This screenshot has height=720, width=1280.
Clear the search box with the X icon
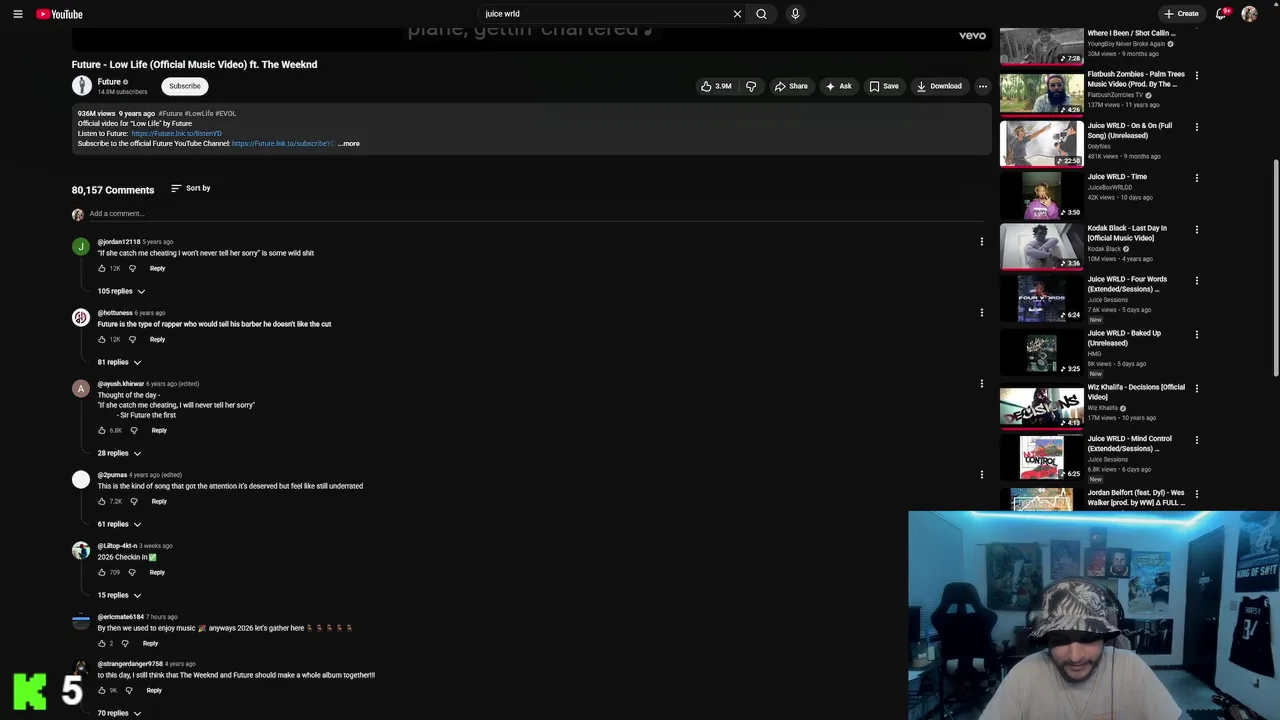(x=737, y=14)
